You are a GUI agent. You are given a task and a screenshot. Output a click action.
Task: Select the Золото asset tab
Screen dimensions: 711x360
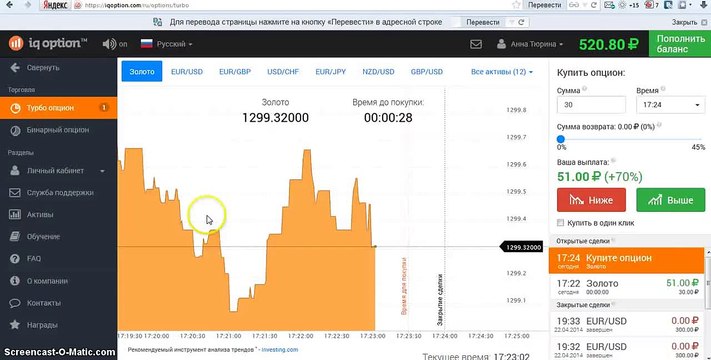(142, 72)
